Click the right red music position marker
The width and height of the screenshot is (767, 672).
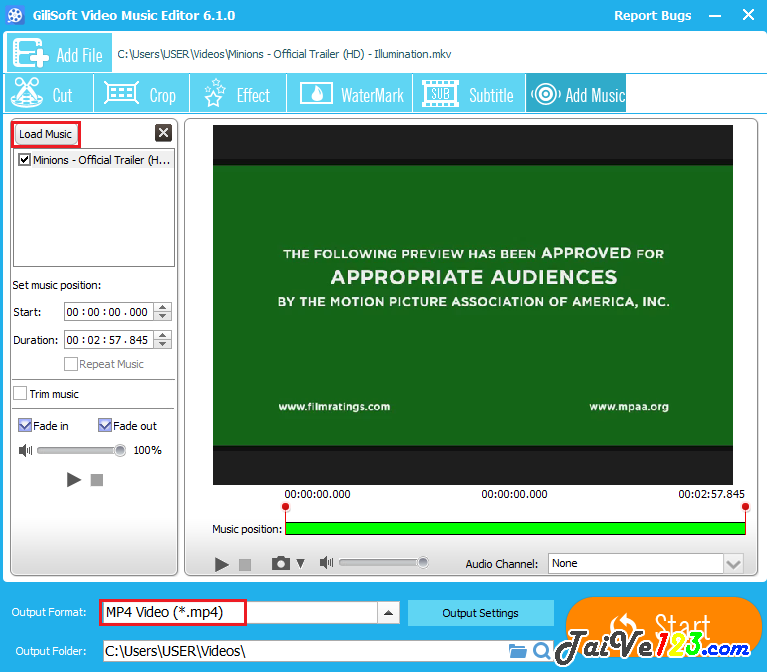(745, 507)
